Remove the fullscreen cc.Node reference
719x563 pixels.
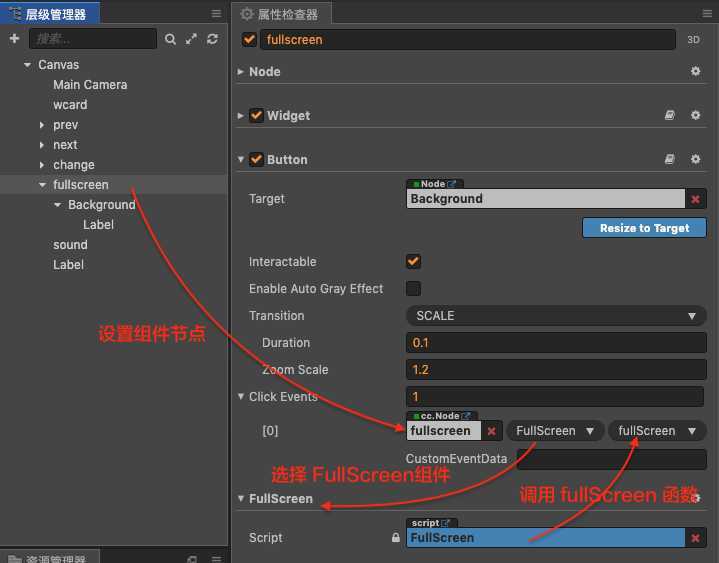[492, 431]
